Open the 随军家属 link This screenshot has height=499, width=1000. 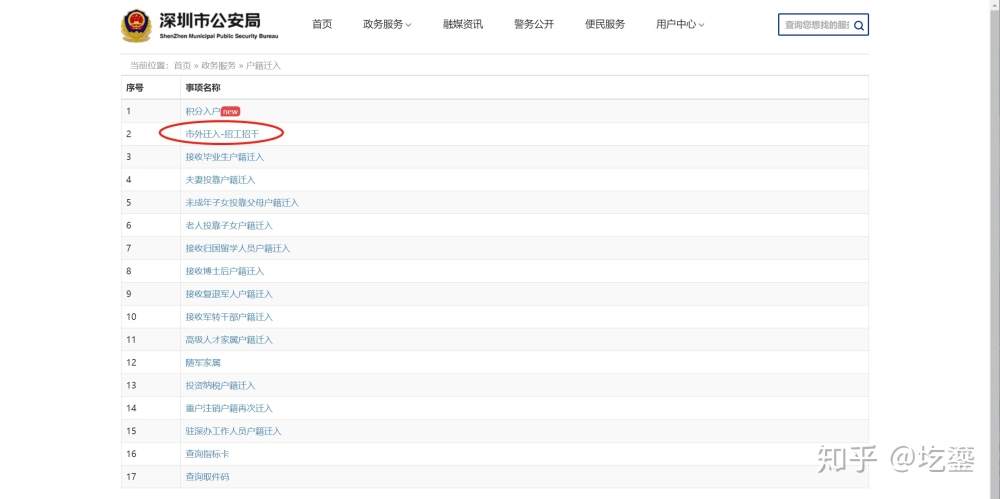tap(203, 362)
